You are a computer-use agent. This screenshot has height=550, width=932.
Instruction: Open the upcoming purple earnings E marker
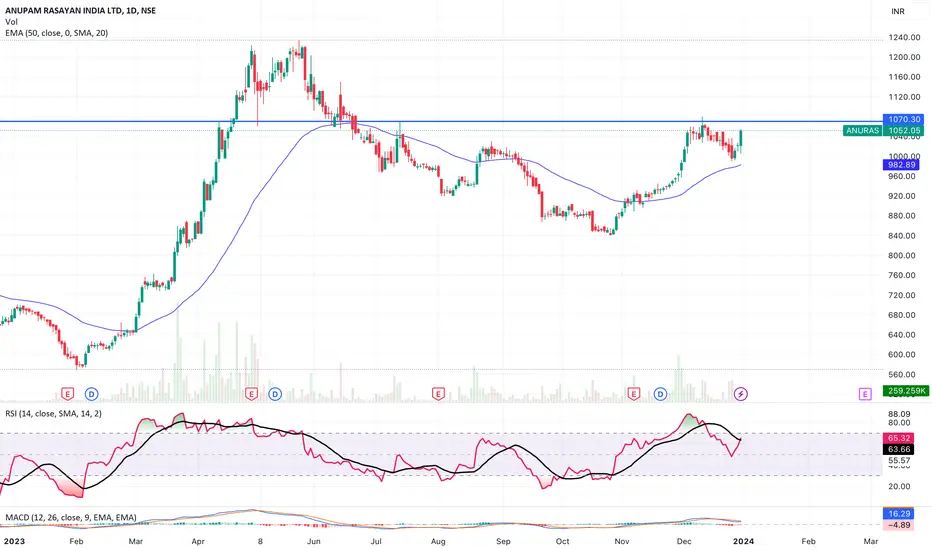pyautogui.click(x=865, y=394)
